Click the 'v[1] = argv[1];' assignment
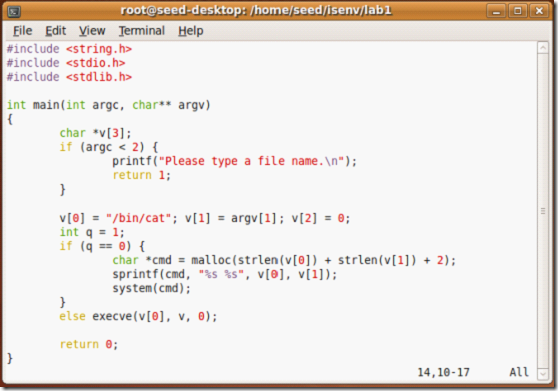This screenshot has width=558, height=391. tap(235, 218)
